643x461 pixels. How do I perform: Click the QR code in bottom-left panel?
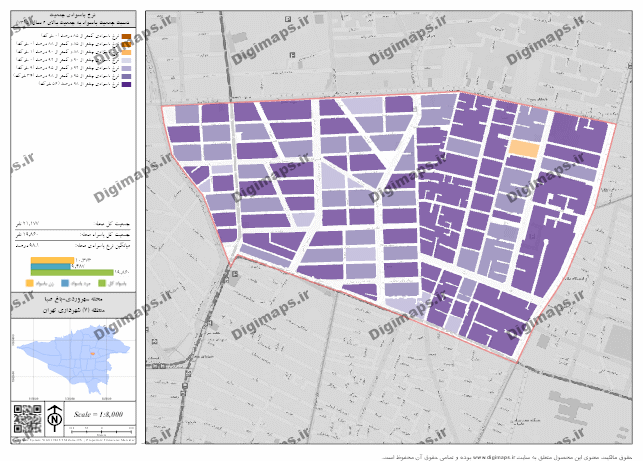coord(27,419)
